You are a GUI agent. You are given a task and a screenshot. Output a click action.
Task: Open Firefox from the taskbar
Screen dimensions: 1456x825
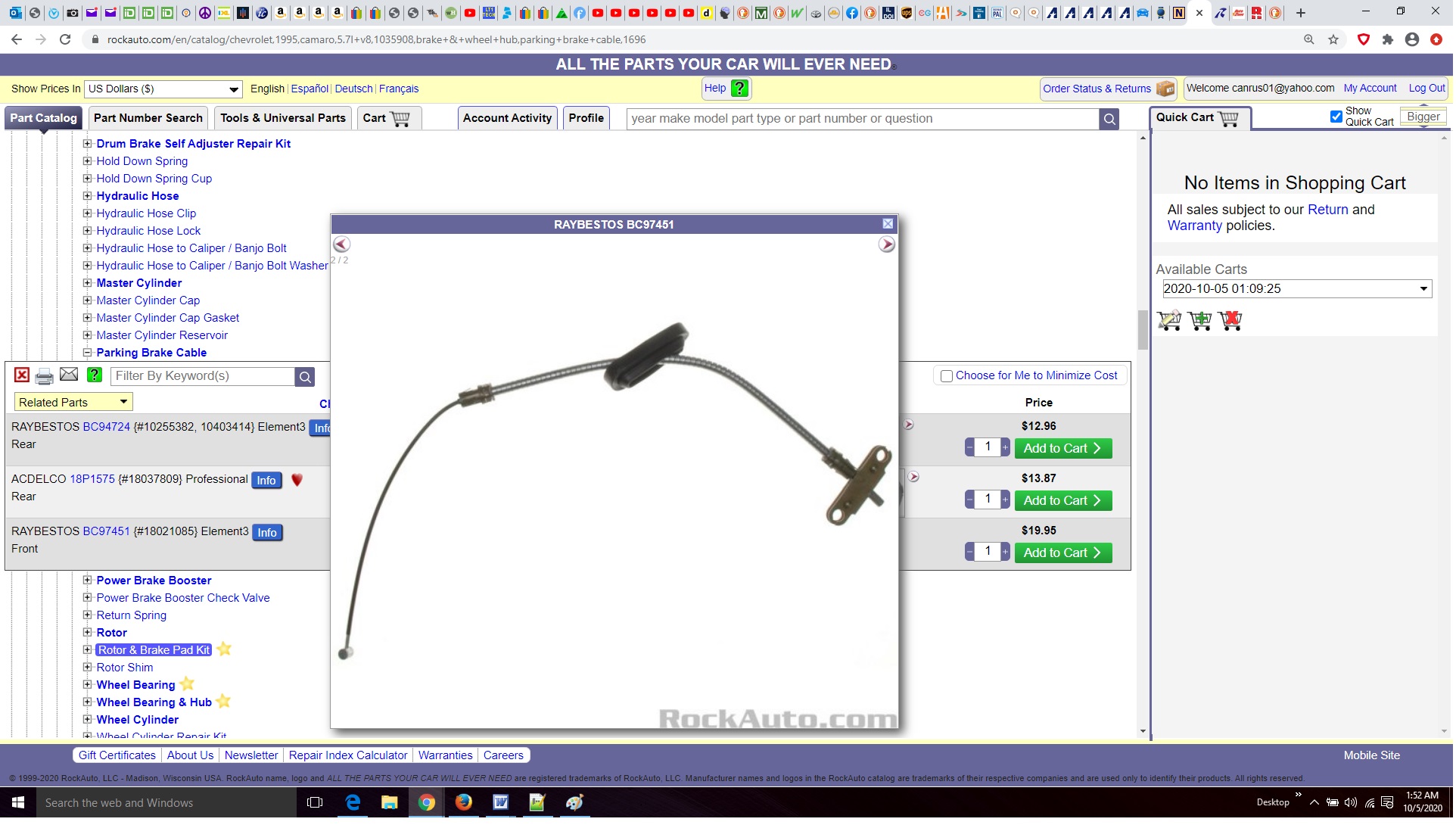(465, 804)
